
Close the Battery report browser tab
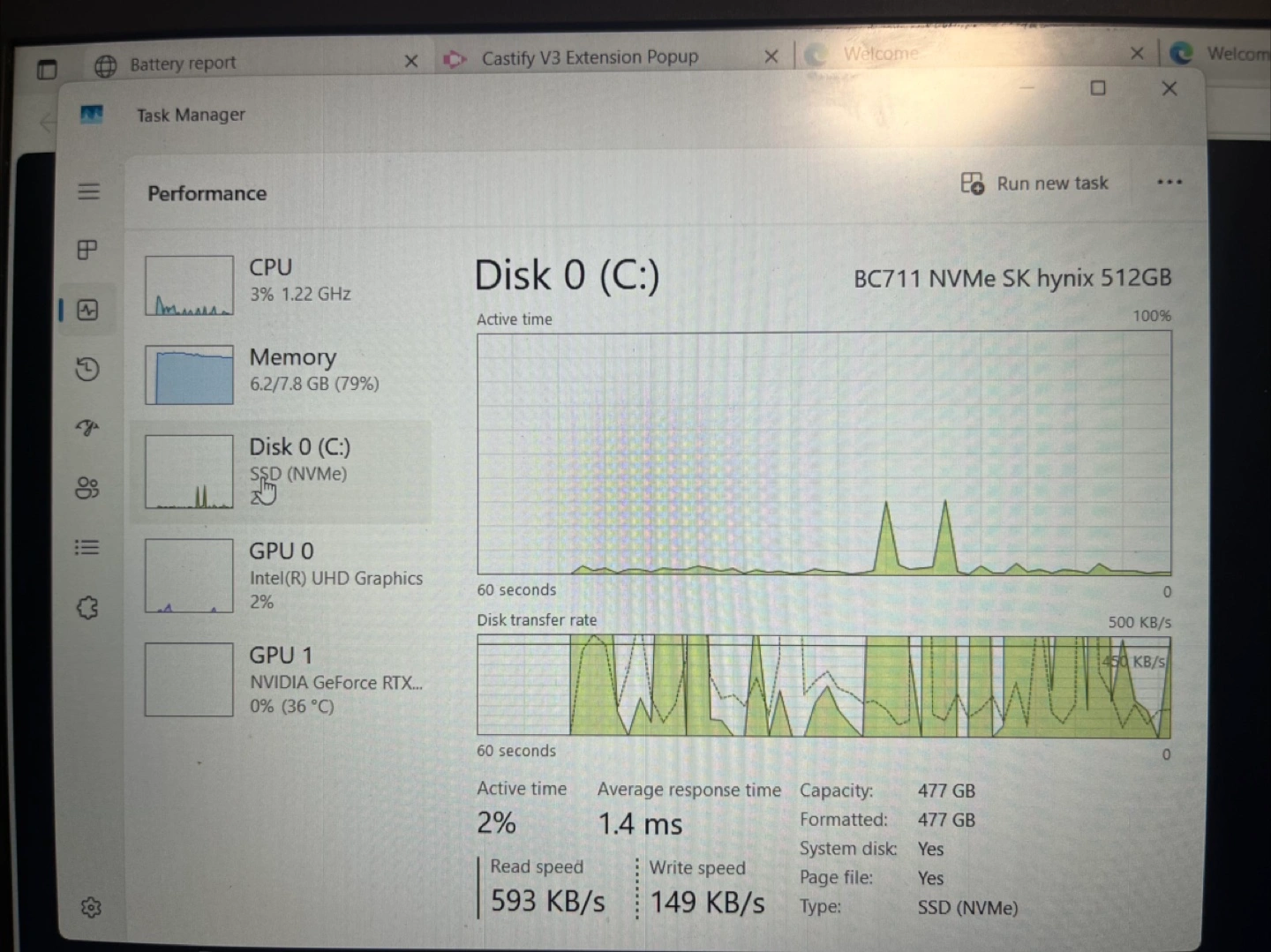411,61
